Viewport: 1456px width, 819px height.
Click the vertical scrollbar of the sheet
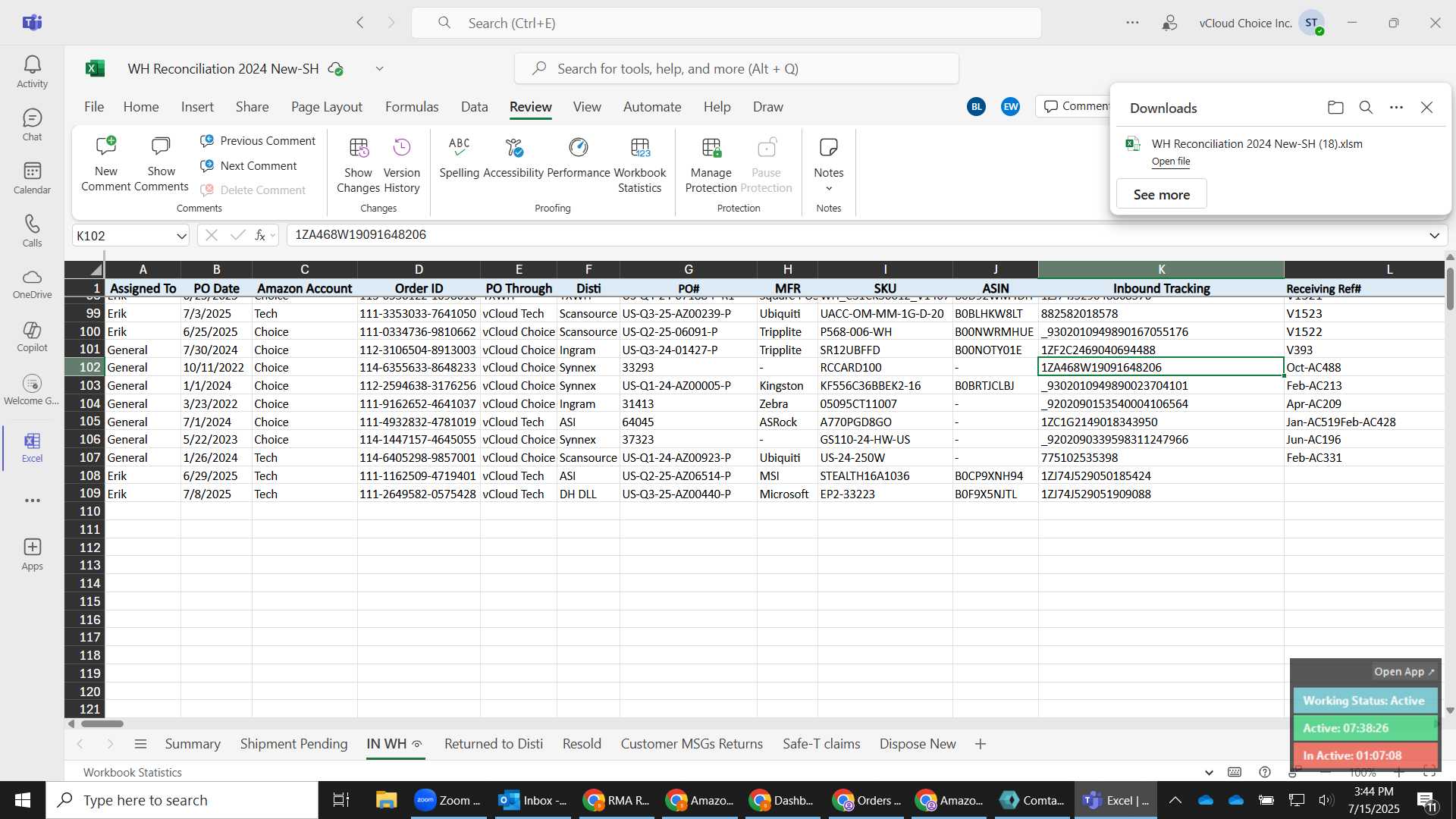1450,485
